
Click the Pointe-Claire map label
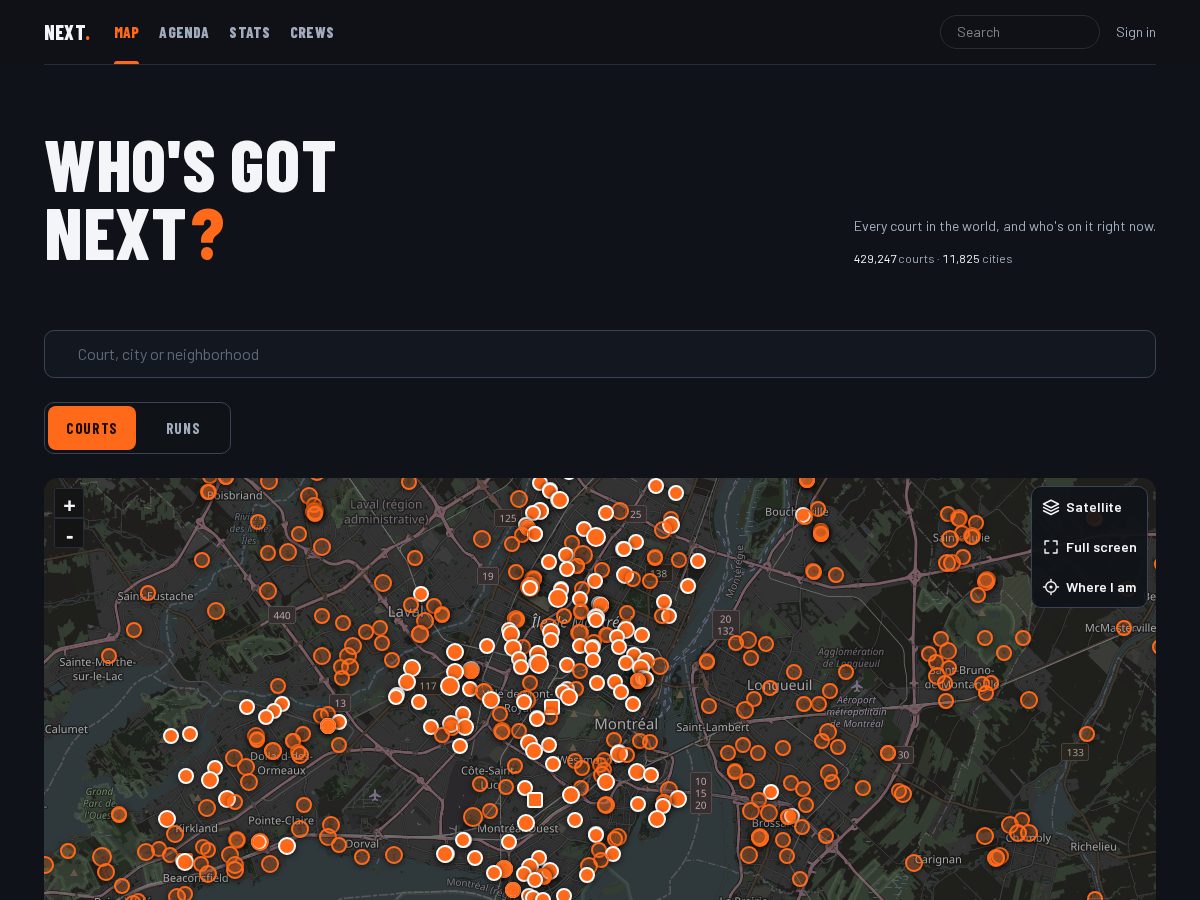(x=281, y=820)
